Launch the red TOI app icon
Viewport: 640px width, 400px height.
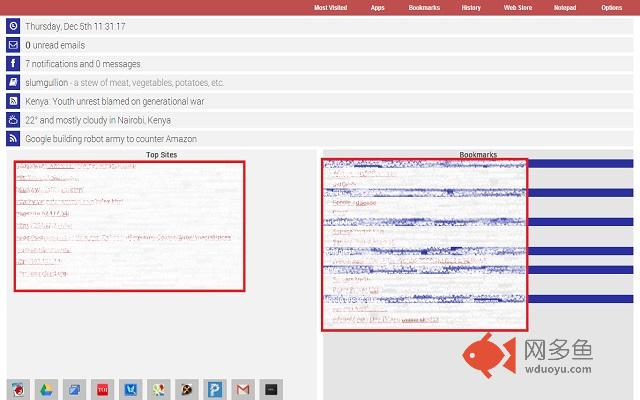point(101,389)
